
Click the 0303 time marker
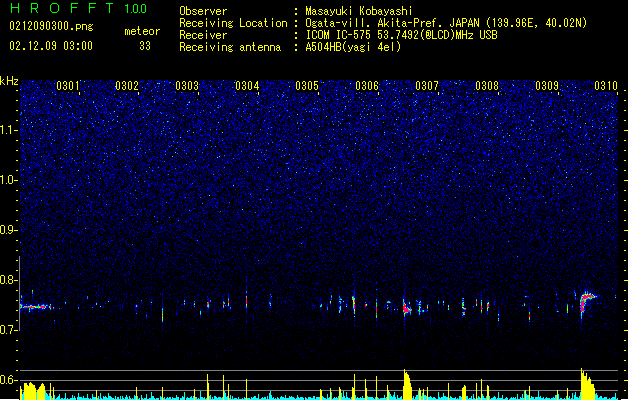pos(187,86)
